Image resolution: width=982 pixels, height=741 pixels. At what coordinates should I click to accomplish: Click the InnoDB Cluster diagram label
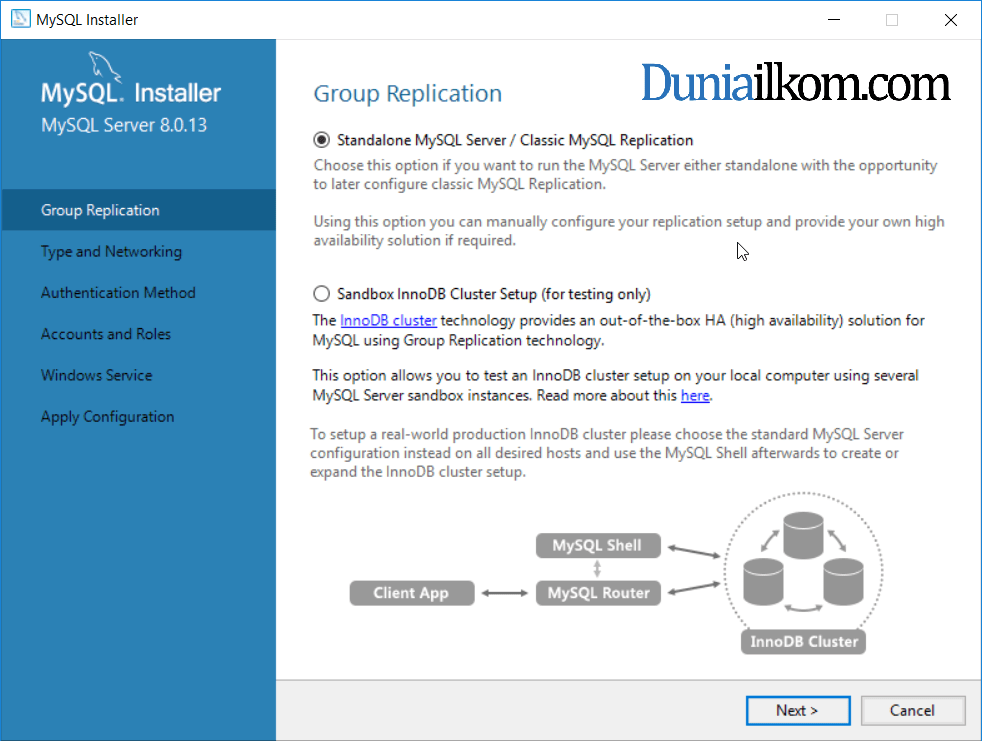pos(804,641)
